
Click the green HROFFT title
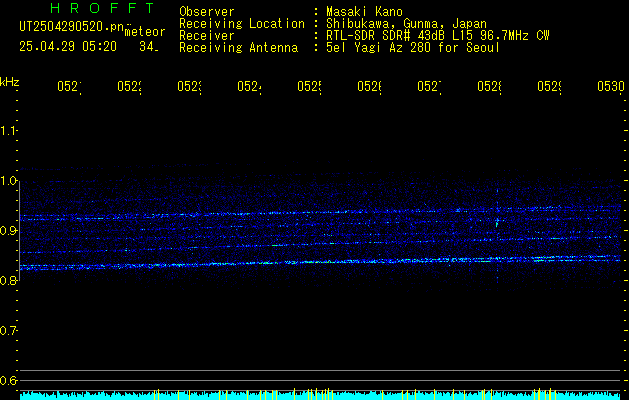point(102,8)
